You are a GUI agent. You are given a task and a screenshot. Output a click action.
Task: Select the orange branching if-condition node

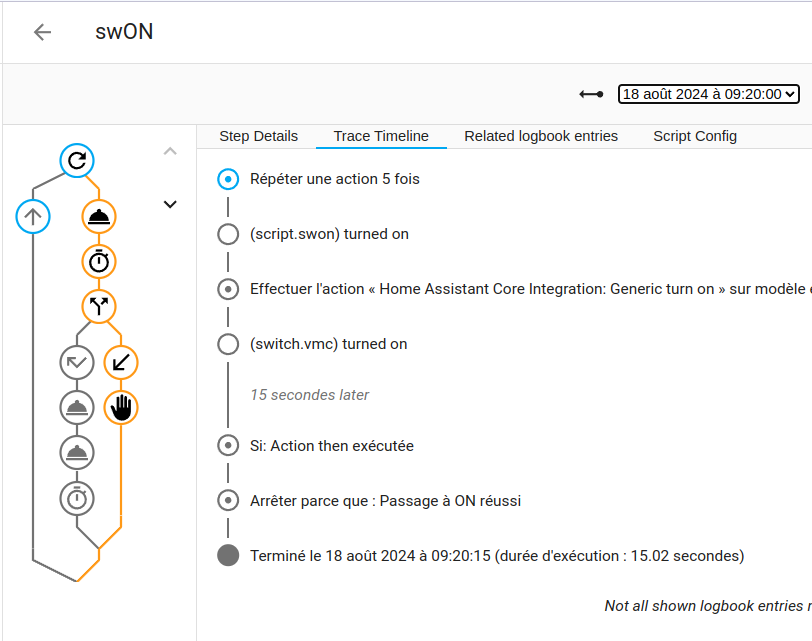tap(98, 307)
